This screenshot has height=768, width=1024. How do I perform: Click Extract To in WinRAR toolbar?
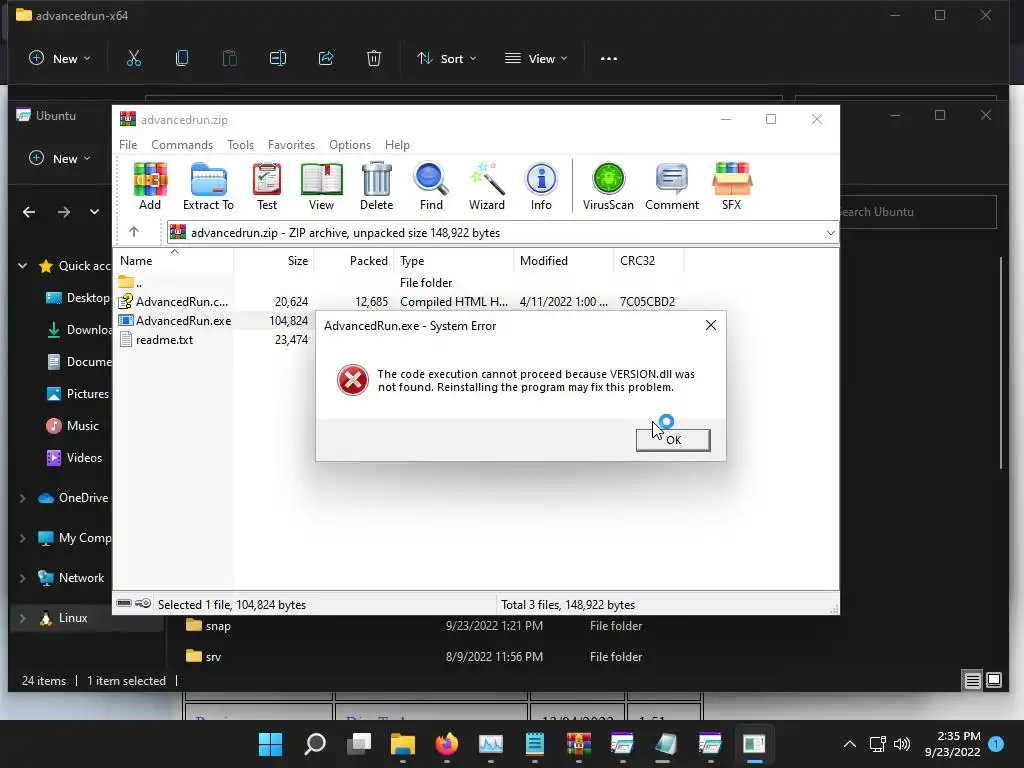(208, 186)
